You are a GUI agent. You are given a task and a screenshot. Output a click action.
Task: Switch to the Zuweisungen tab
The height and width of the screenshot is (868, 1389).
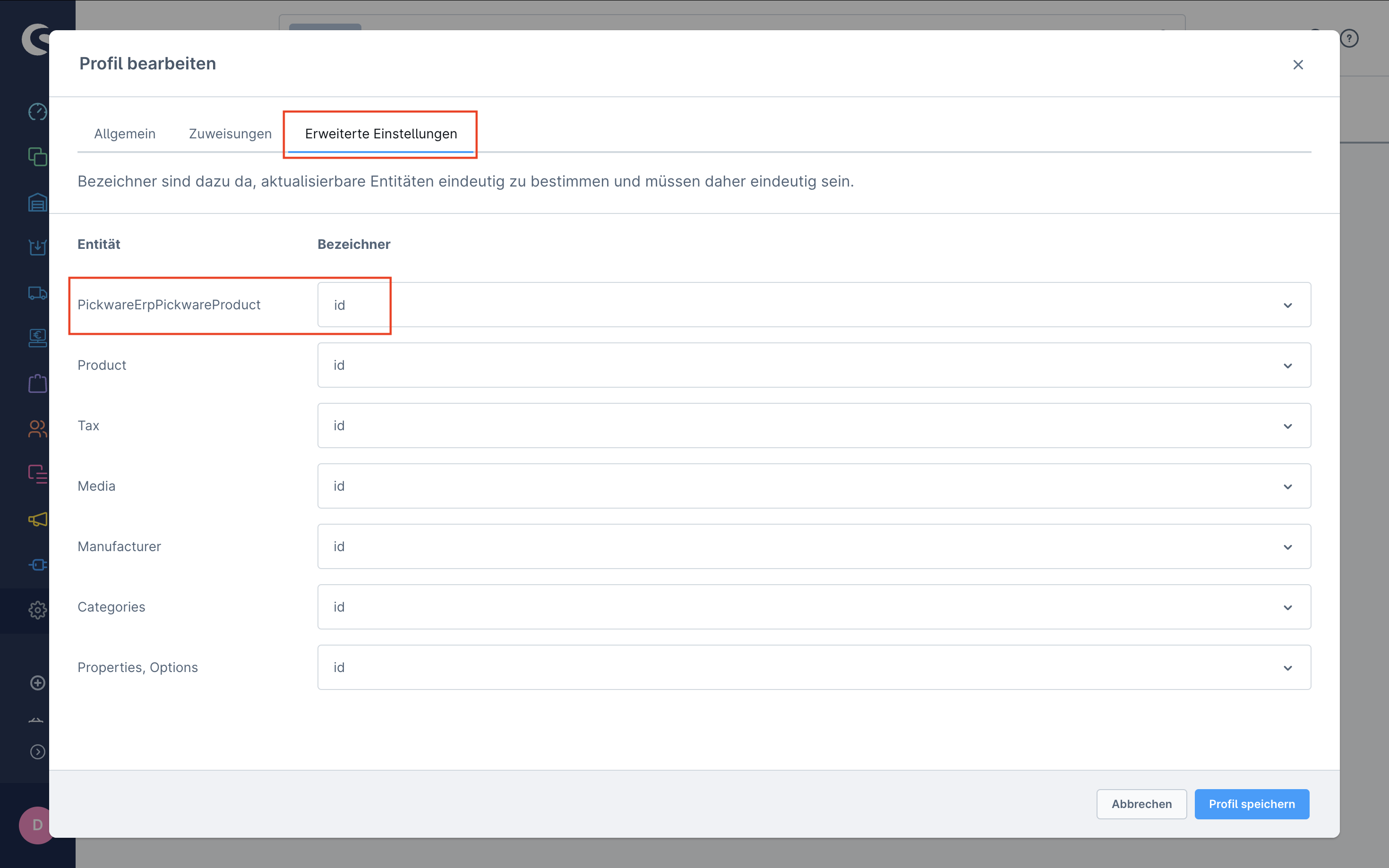pos(230,134)
